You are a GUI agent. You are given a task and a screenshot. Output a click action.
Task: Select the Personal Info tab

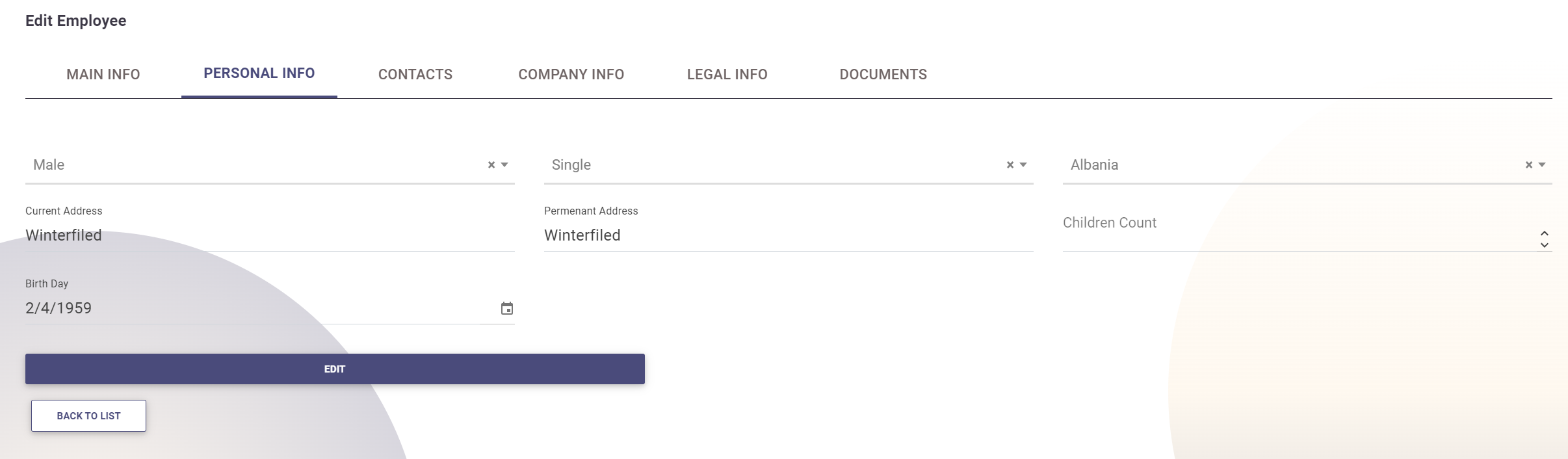[259, 73]
